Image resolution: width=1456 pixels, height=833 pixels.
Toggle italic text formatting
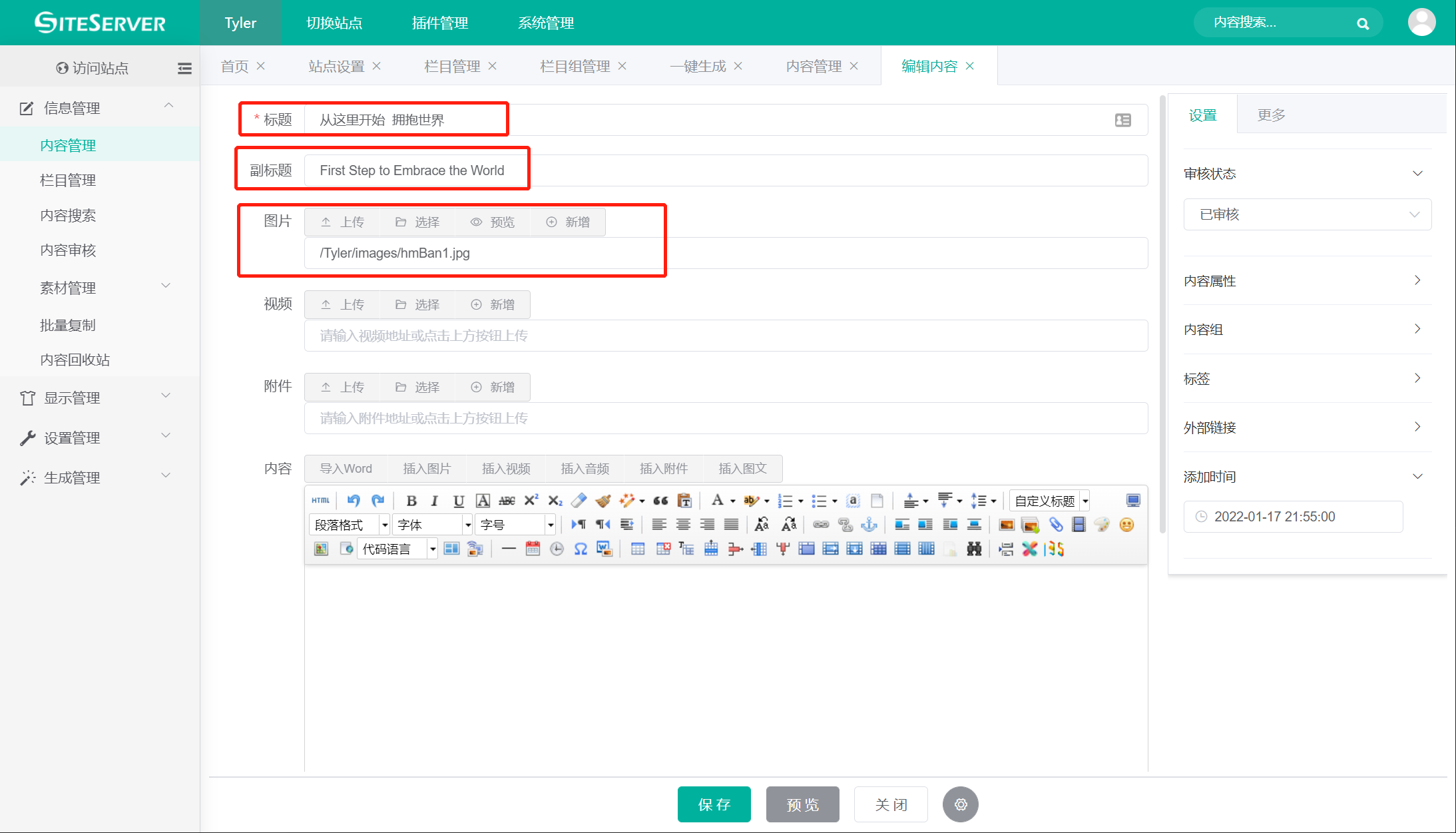[x=434, y=501]
